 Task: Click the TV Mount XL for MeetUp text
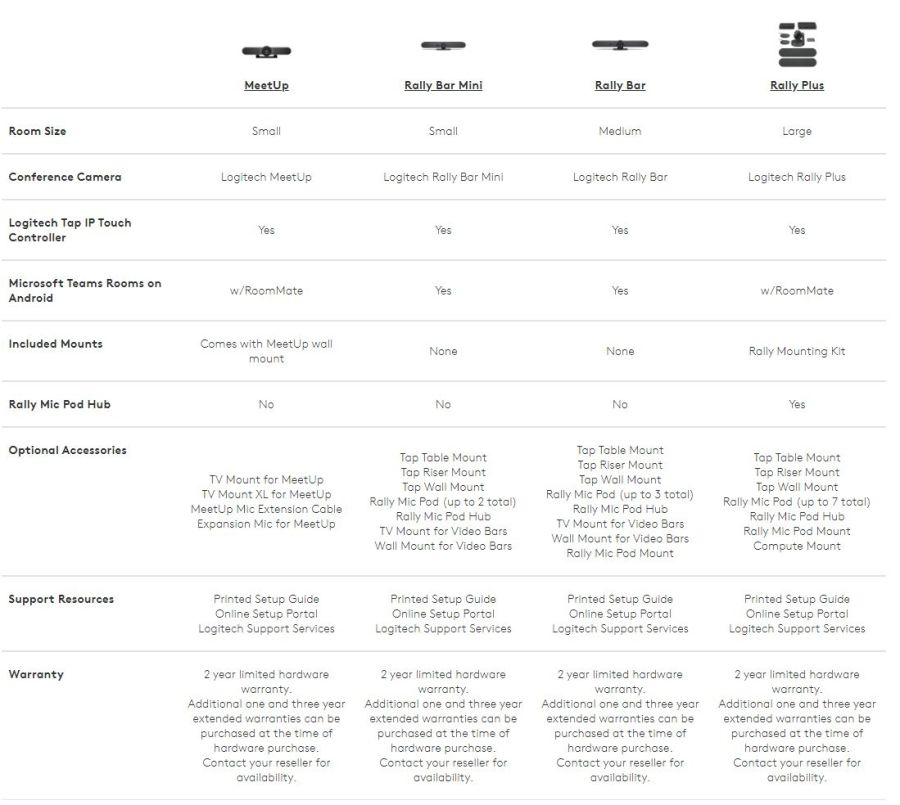point(266,494)
